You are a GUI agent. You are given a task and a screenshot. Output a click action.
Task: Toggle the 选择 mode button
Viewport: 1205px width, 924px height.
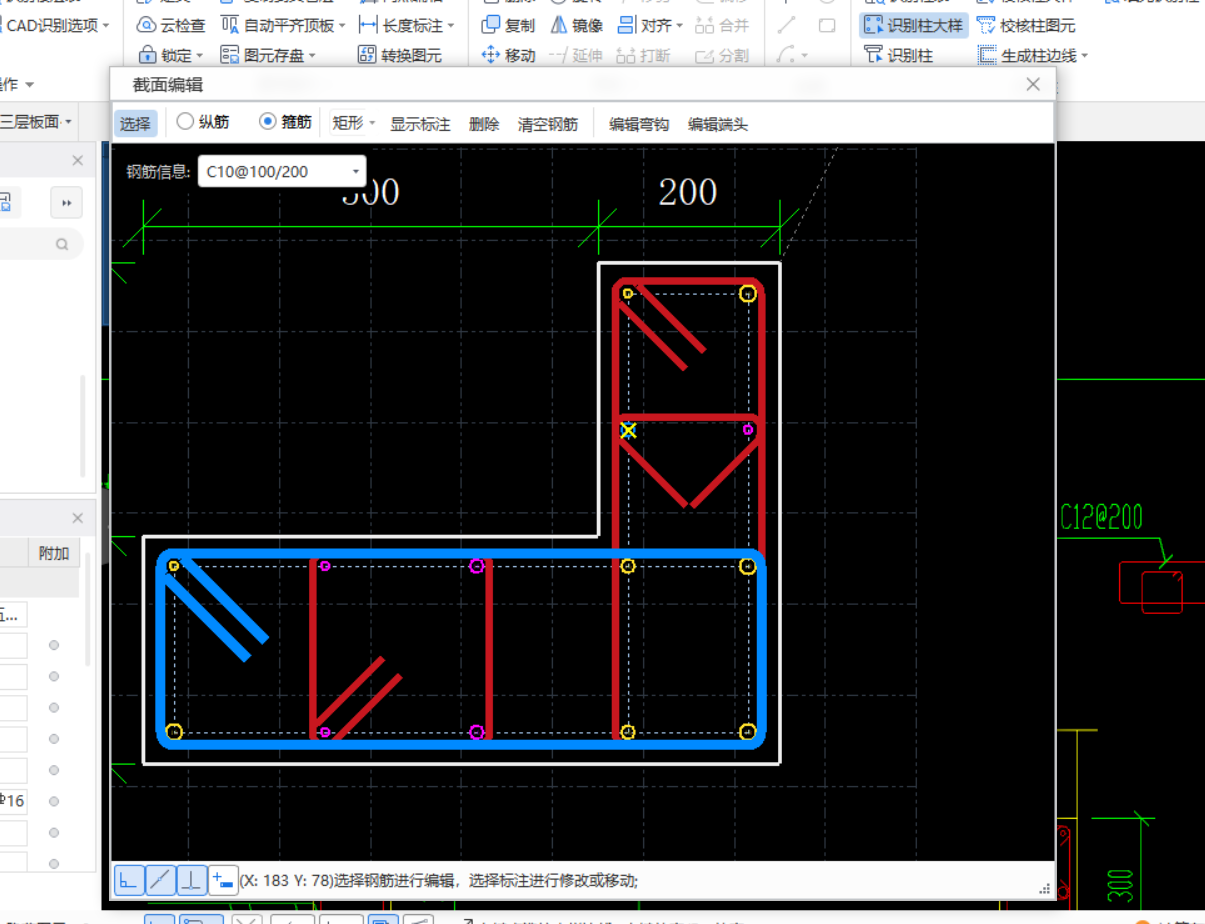pos(135,123)
